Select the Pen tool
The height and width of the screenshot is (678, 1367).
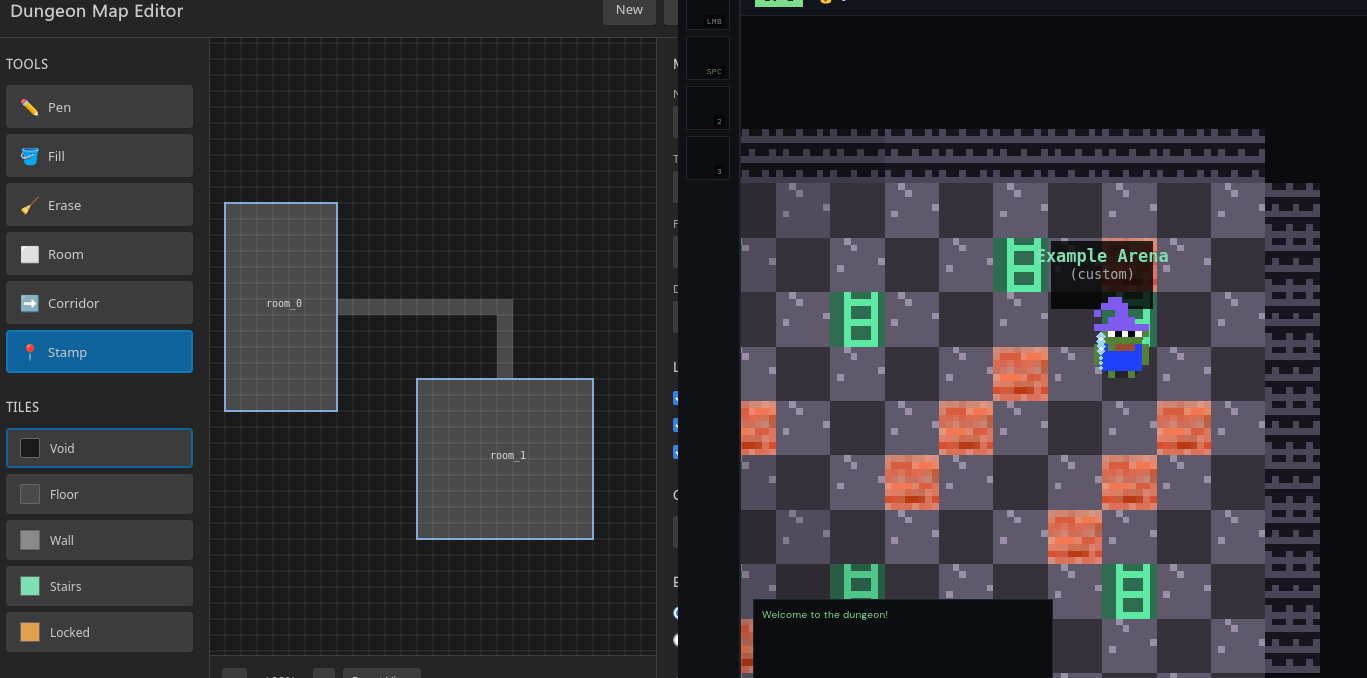(99, 107)
